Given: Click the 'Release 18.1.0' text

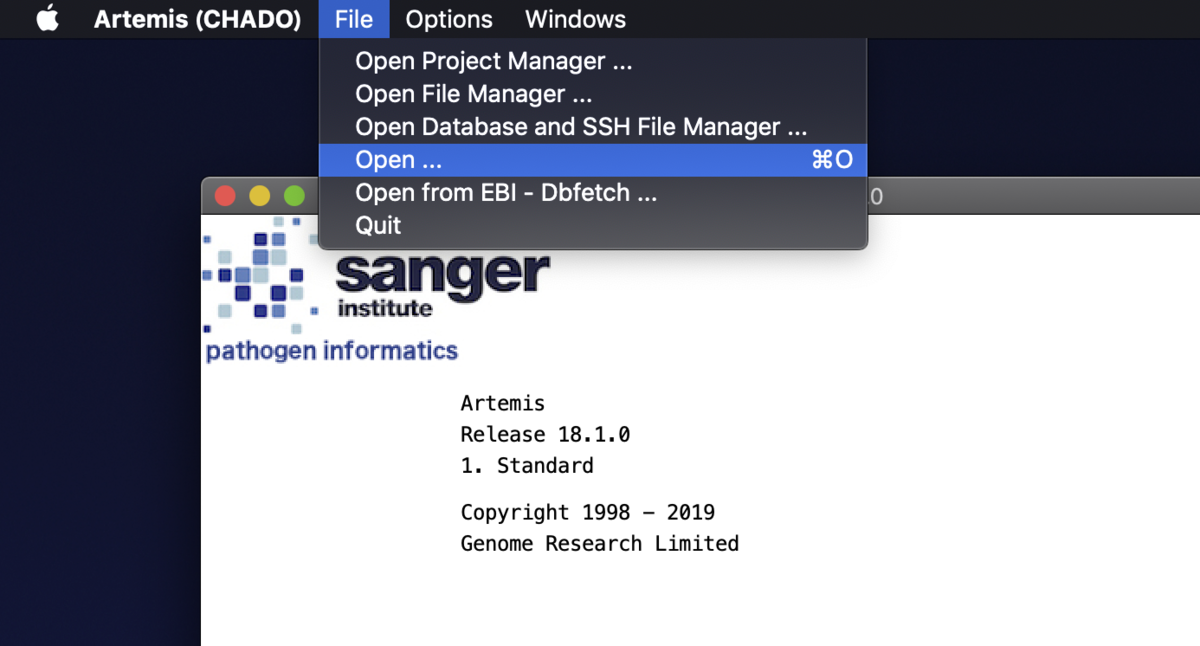Looking at the screenshot, I should [545, 435].
